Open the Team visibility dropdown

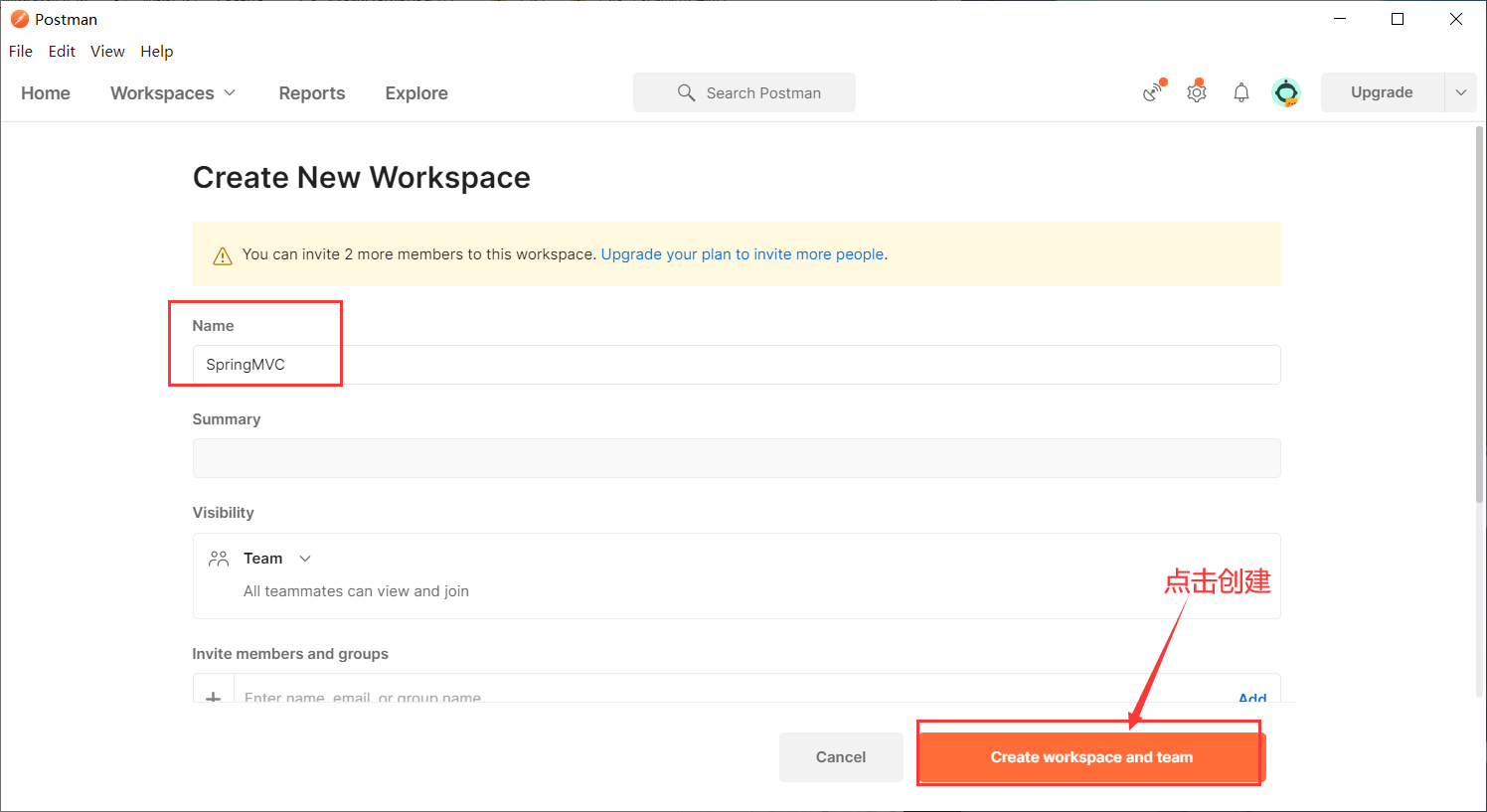277,559
